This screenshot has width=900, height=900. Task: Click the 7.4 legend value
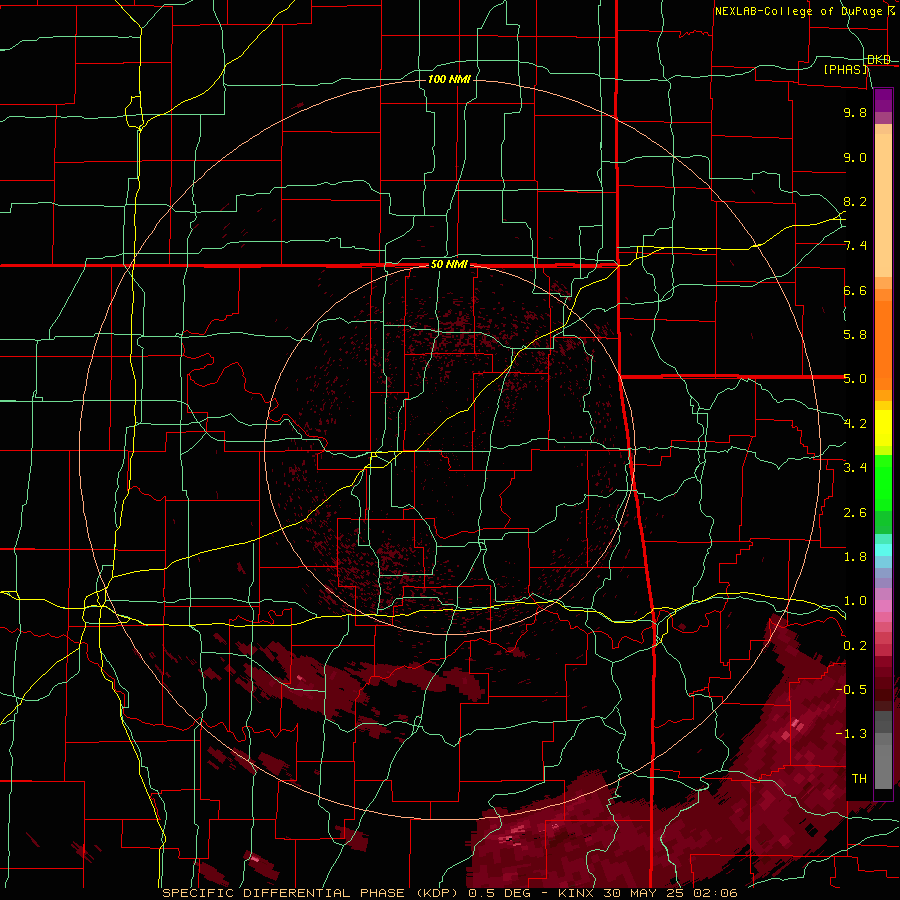pyautogui.click(x=855, y=246)
